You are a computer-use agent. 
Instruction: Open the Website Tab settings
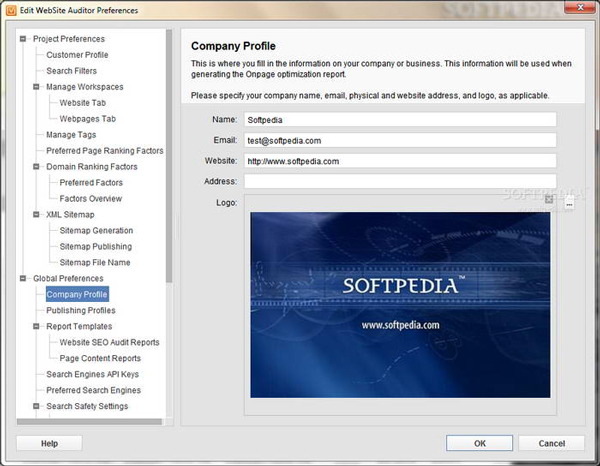[83, 103]
